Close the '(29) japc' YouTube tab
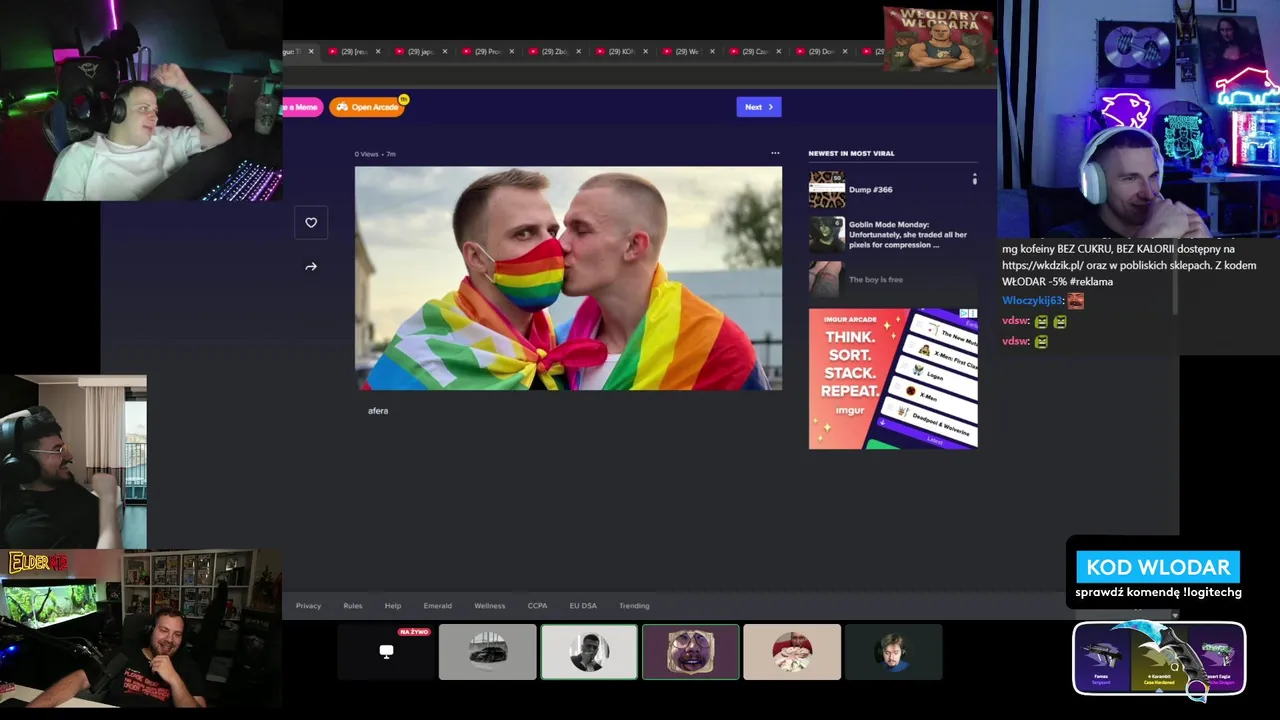The width and height of the screenshot is (1280, 720). pyautogui.click(x=445, y=51)
